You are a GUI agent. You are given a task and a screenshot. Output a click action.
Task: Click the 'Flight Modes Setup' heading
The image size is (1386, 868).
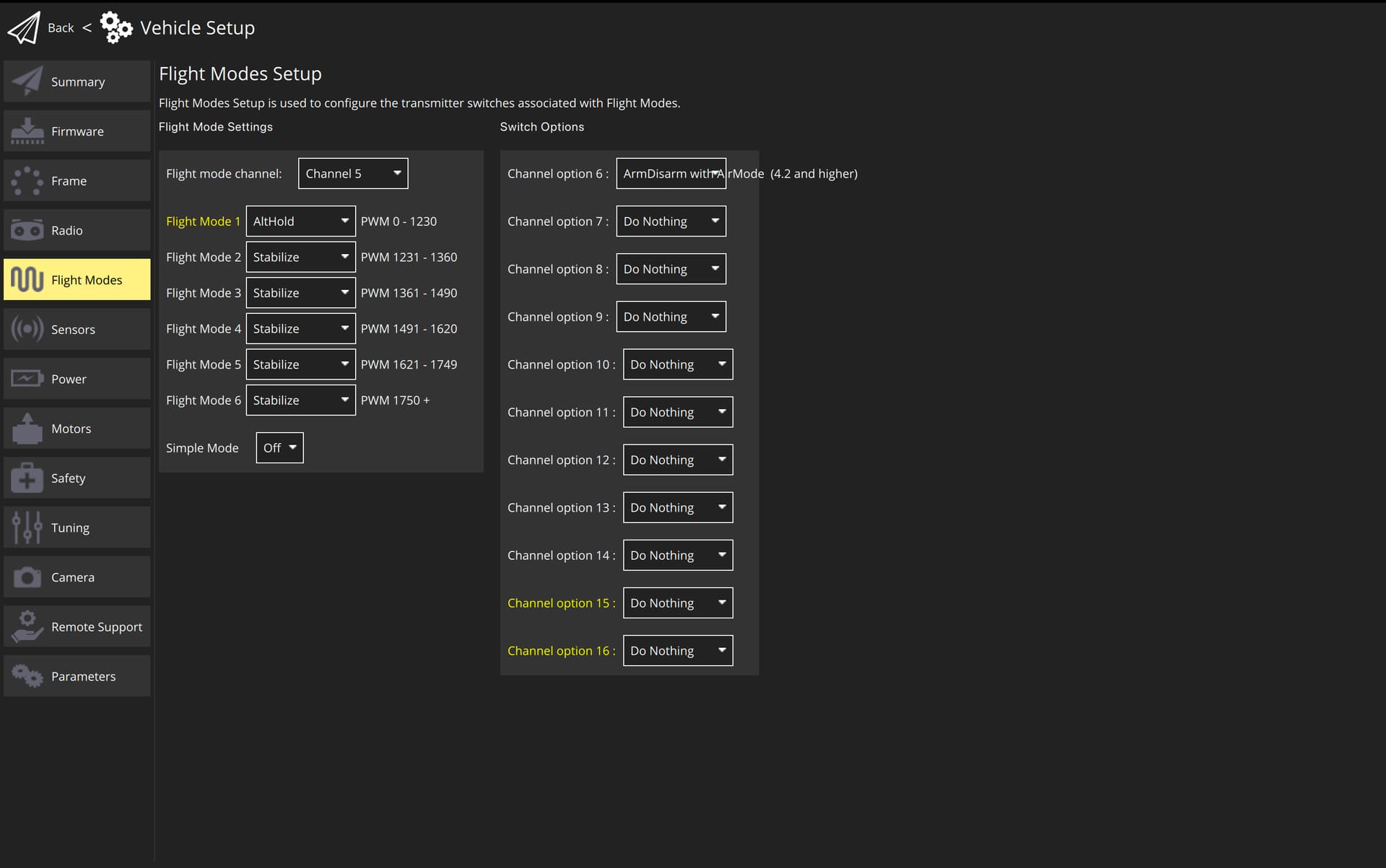(x=240, y=74)
